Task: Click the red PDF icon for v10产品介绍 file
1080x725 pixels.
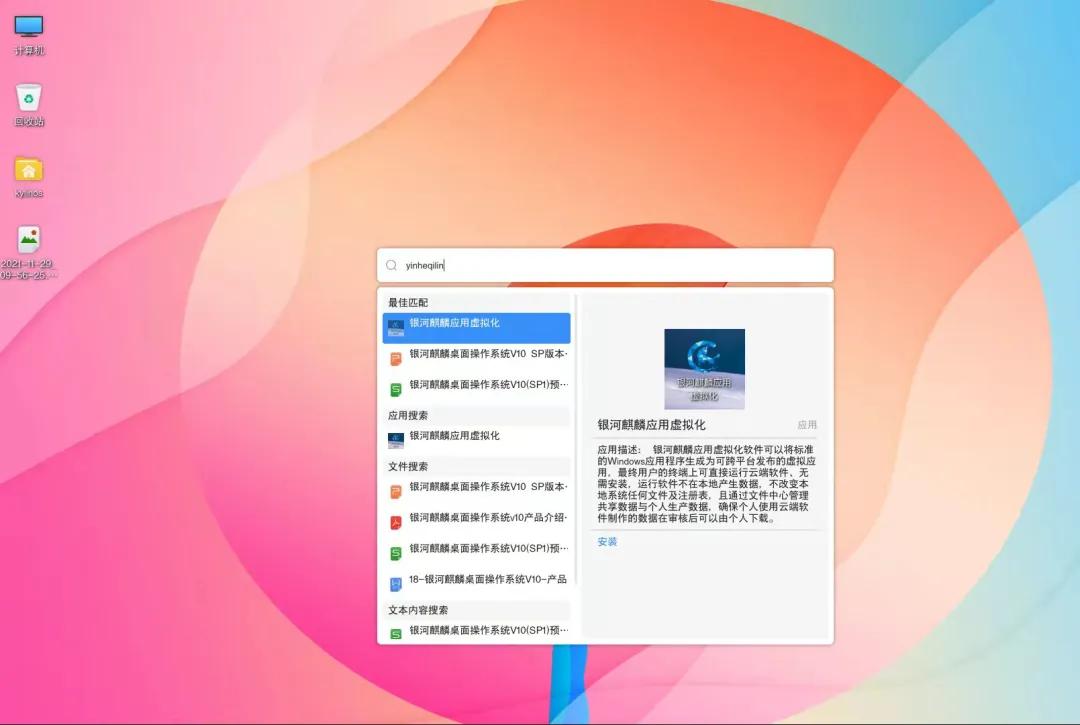Action: (396, 518)
